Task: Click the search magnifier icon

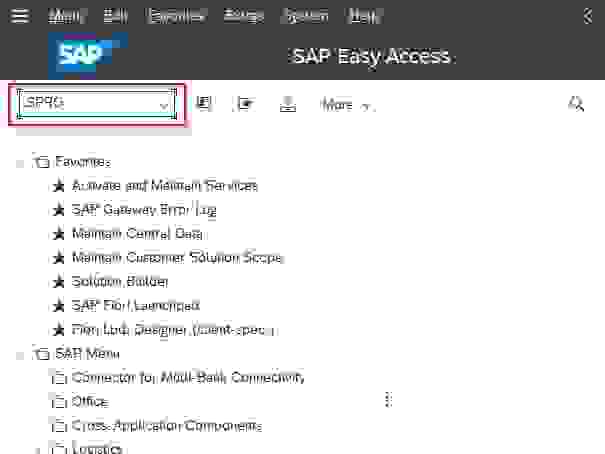Action: pyautogui.click(x=576, y=104)
